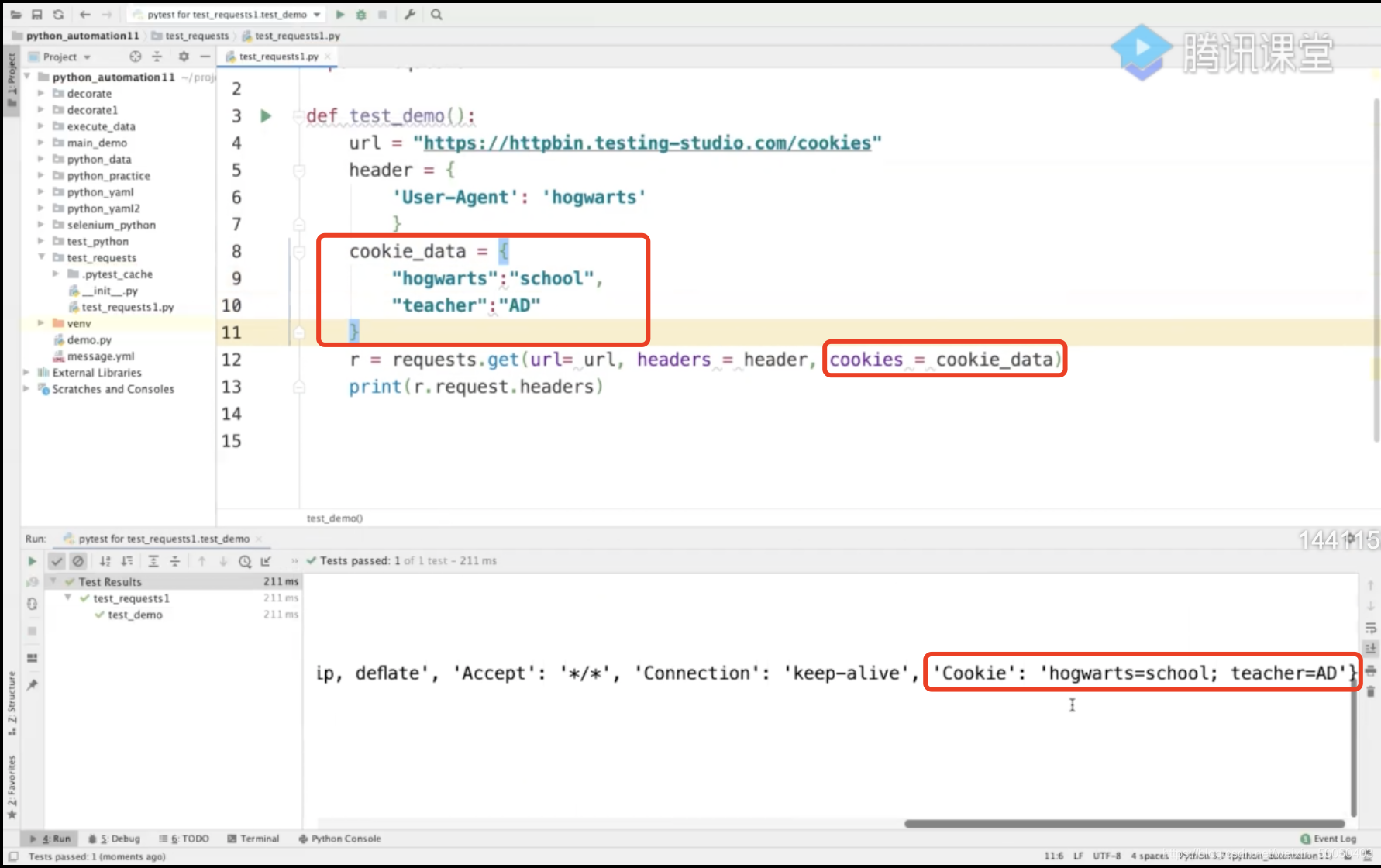Toggle the Show Passed checkmark filter
The height and width of the screenshot is (868, 1381).
(57, 561)
